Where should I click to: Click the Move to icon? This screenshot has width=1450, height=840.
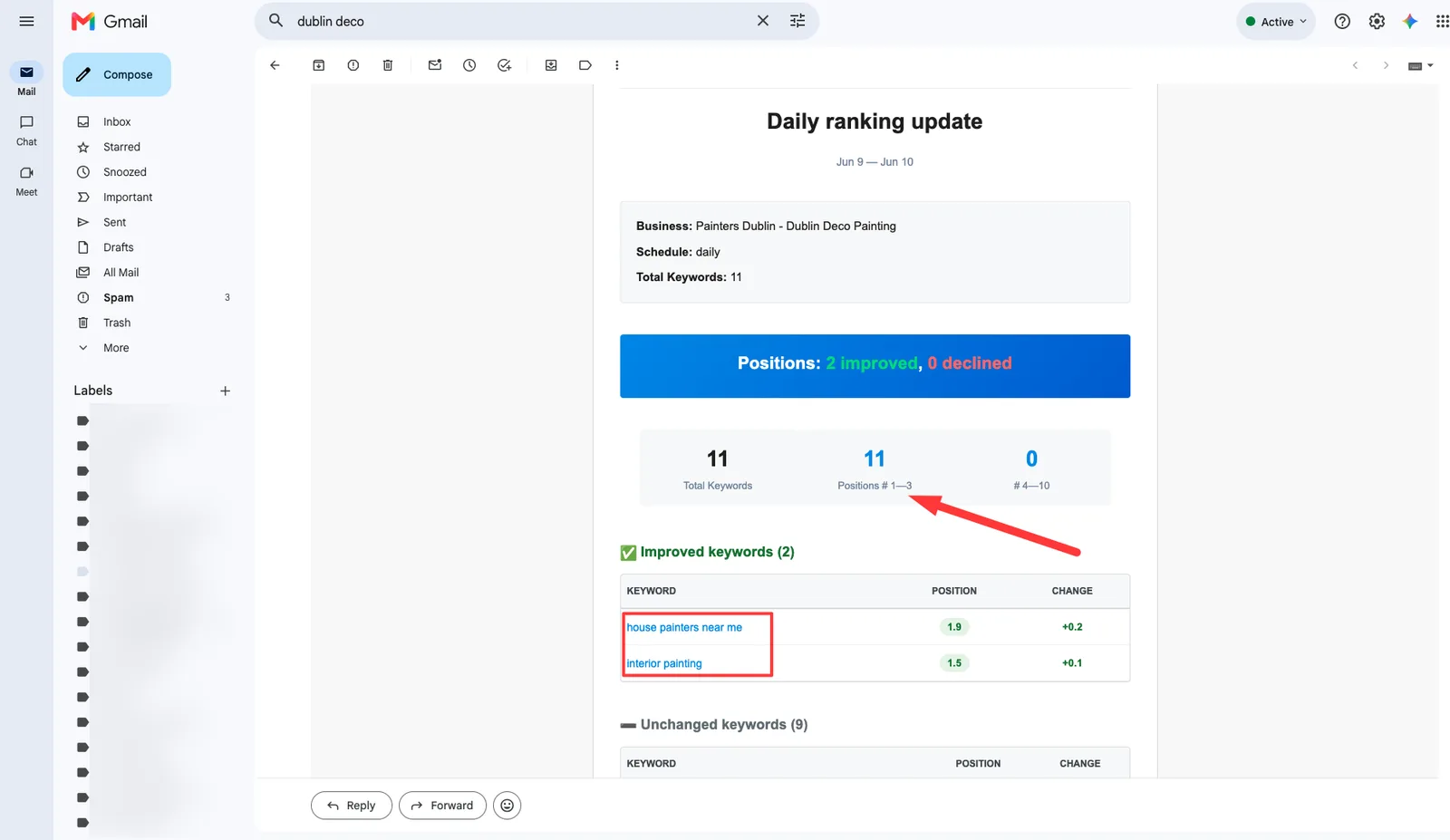click(x=551, y=65)
